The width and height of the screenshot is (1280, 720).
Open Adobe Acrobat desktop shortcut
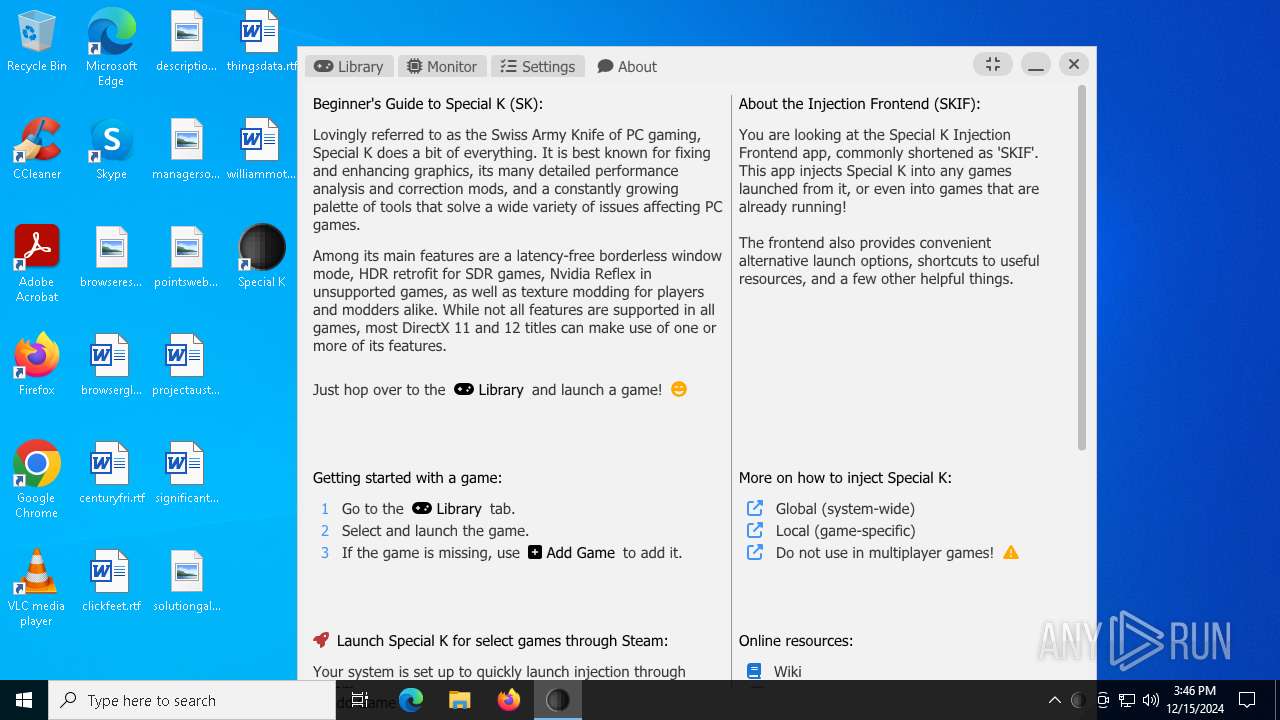[x=37, y=264]
